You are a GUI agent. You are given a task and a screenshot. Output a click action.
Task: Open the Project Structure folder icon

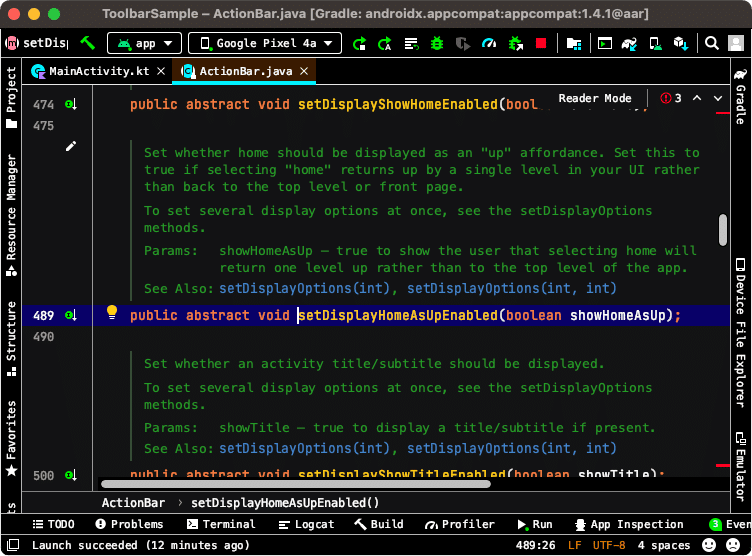point(574,44)
